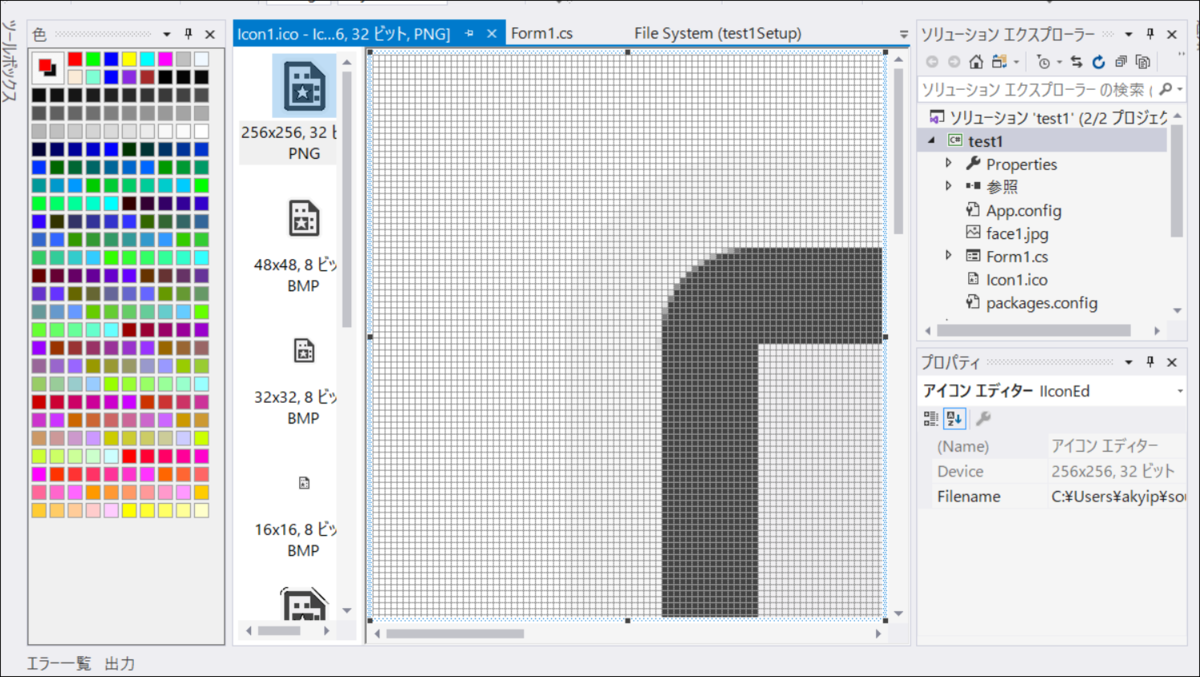Click the Show All Files icon
This screenshot has width=1200, height=677.
[x=1143, y=62]
